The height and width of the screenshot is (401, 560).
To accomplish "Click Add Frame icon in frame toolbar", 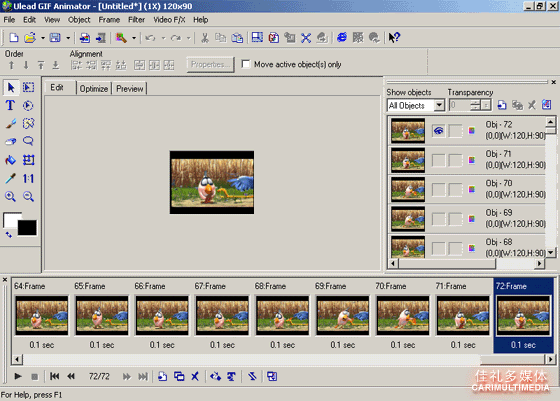I will [162, 376].
